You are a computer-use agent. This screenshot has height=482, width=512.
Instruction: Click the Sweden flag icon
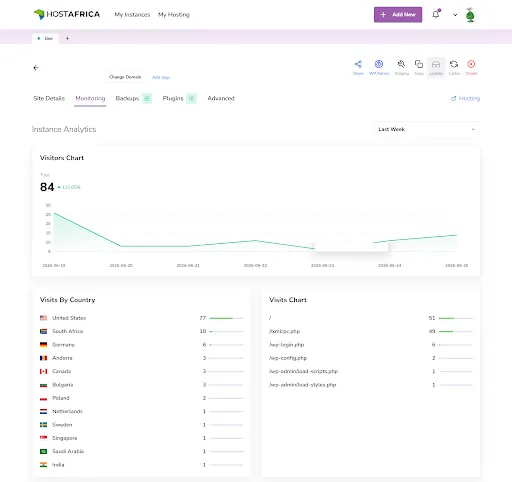[43, 425]
